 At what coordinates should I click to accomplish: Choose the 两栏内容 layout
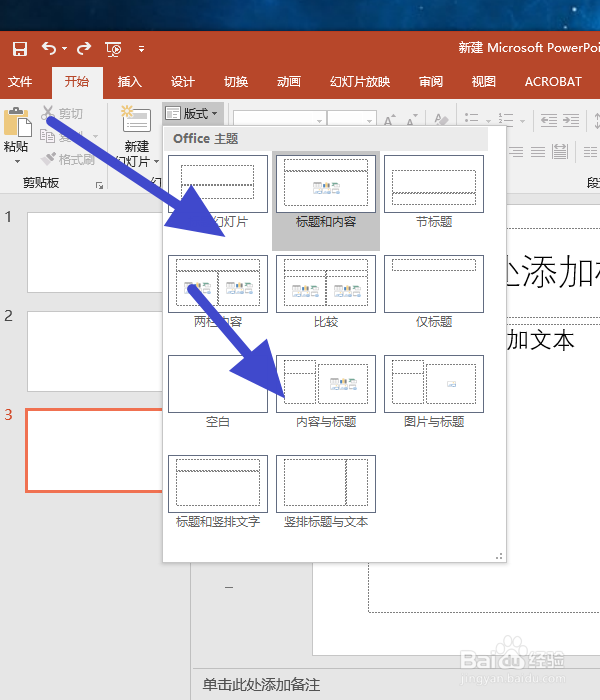[x=218, y=291]
